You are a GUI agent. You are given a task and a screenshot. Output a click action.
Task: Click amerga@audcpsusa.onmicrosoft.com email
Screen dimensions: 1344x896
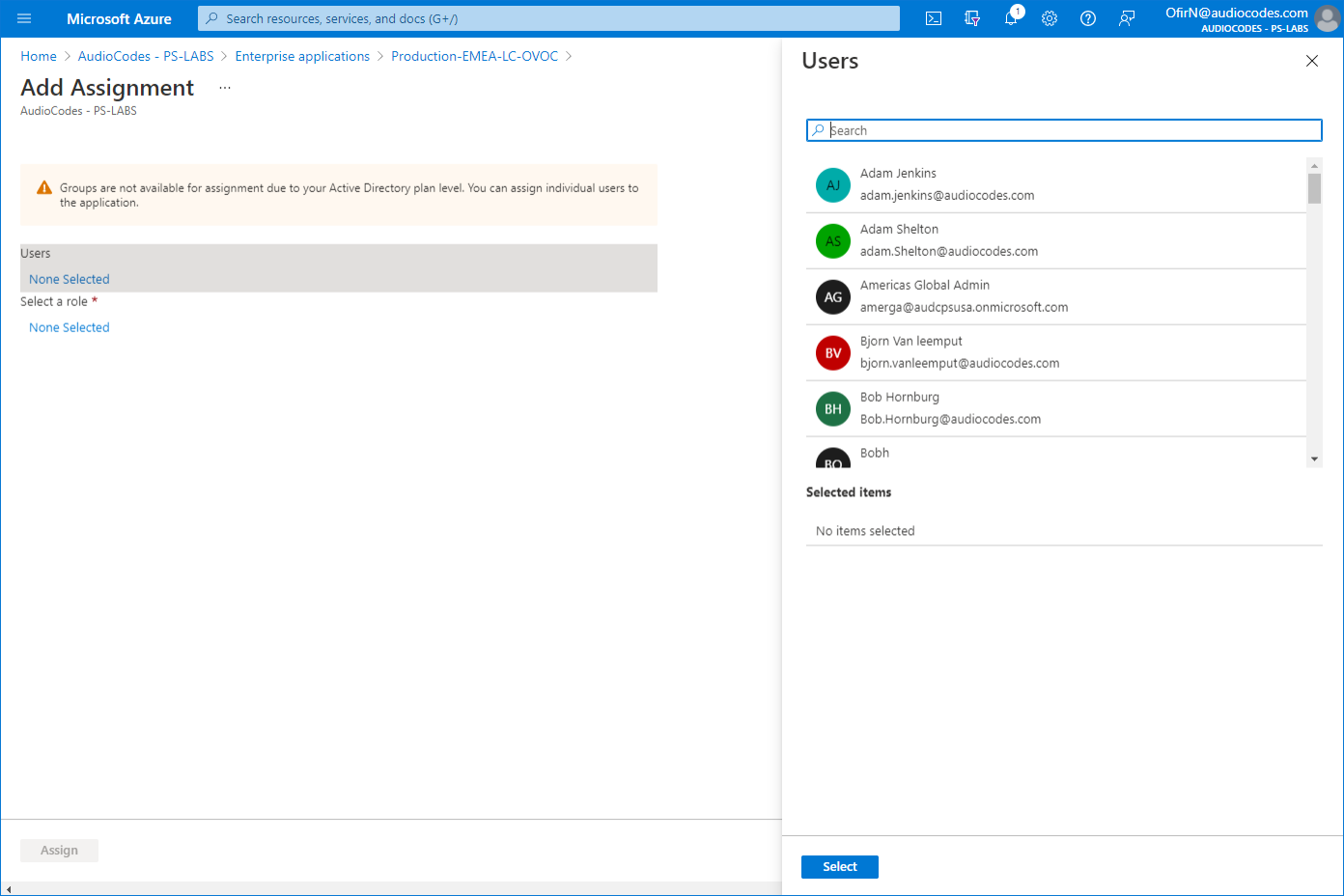pos(964,307)
